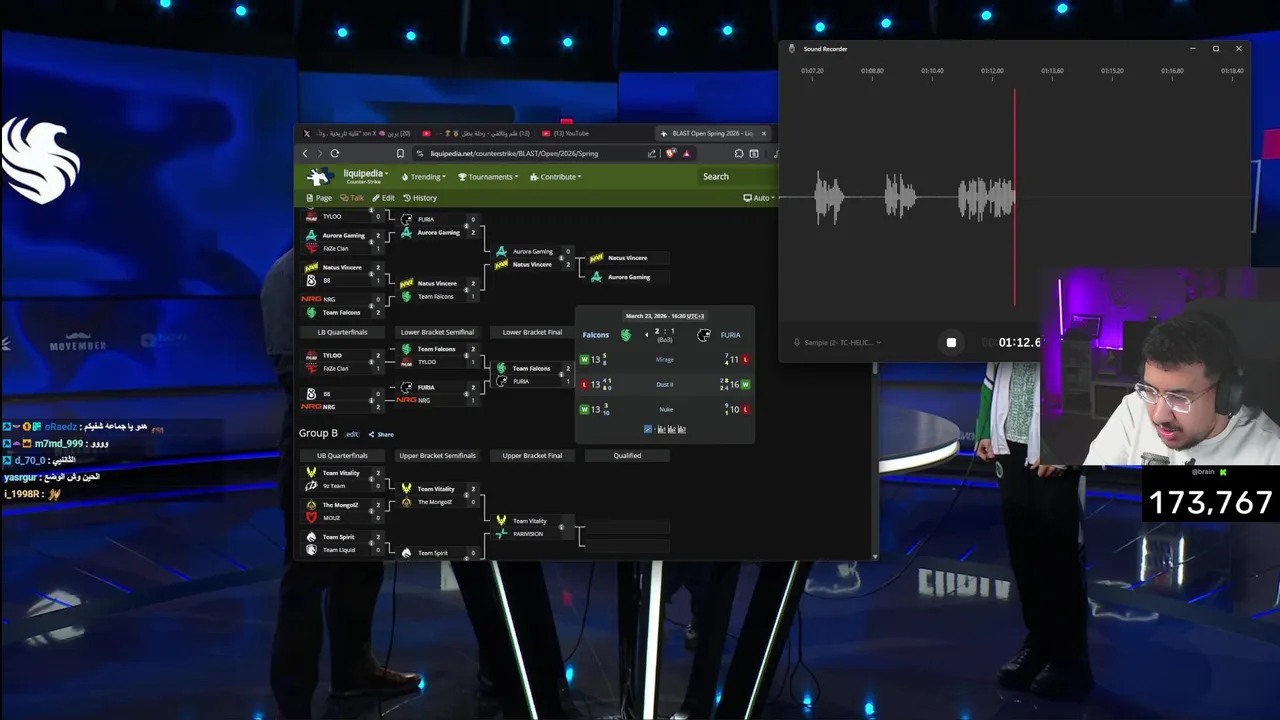1280x720 pixels.
Task: Click the Brave Rewards triangle icon
Action: [686, 153]
